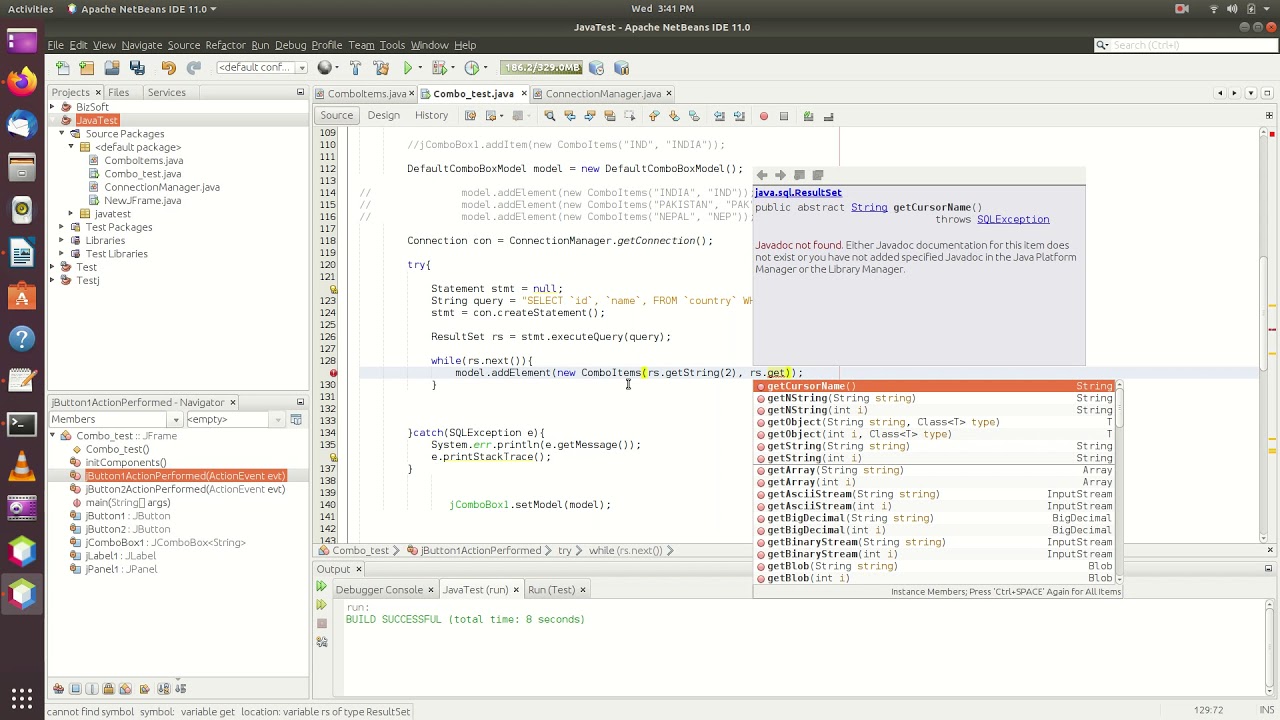Image resolution: width=1280 pixels, height=720 pixels.
Task: Open the Debug menu
Action: [x=290, y=45]
